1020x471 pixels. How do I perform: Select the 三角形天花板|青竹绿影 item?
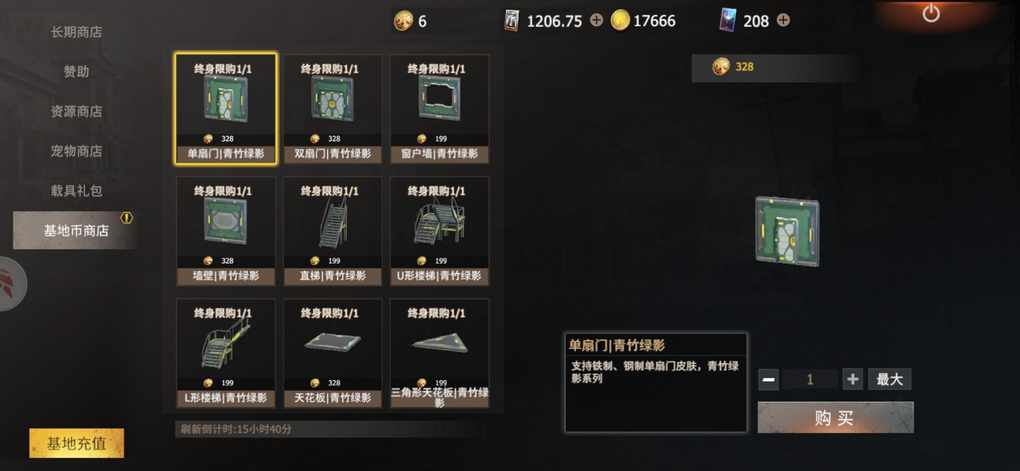point(440,353)
